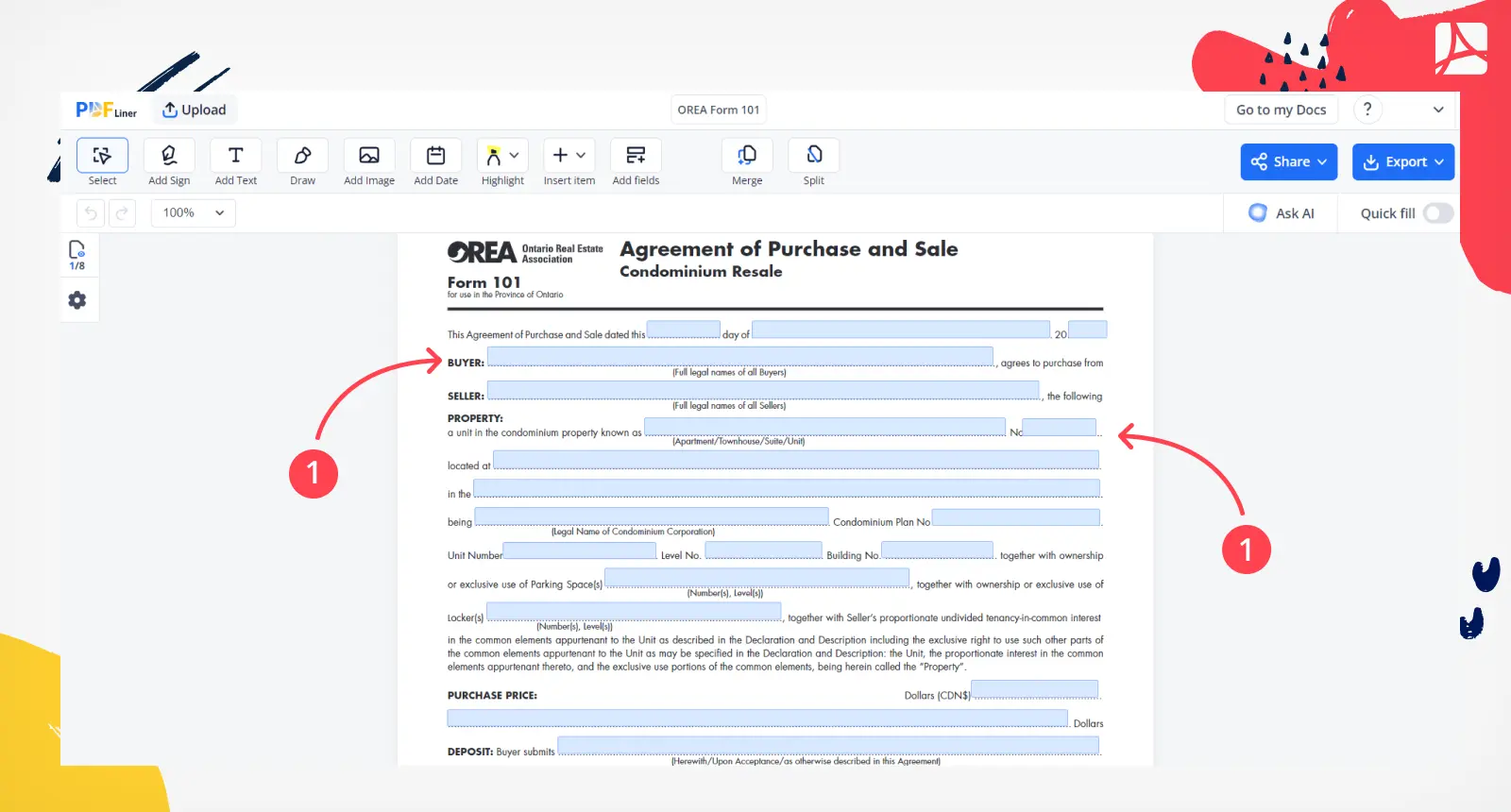Image resolution: width=1511 pixels, height=812 pixels.
Task: Choose the Add Sign tool
Action: click(x=169, y=155)
